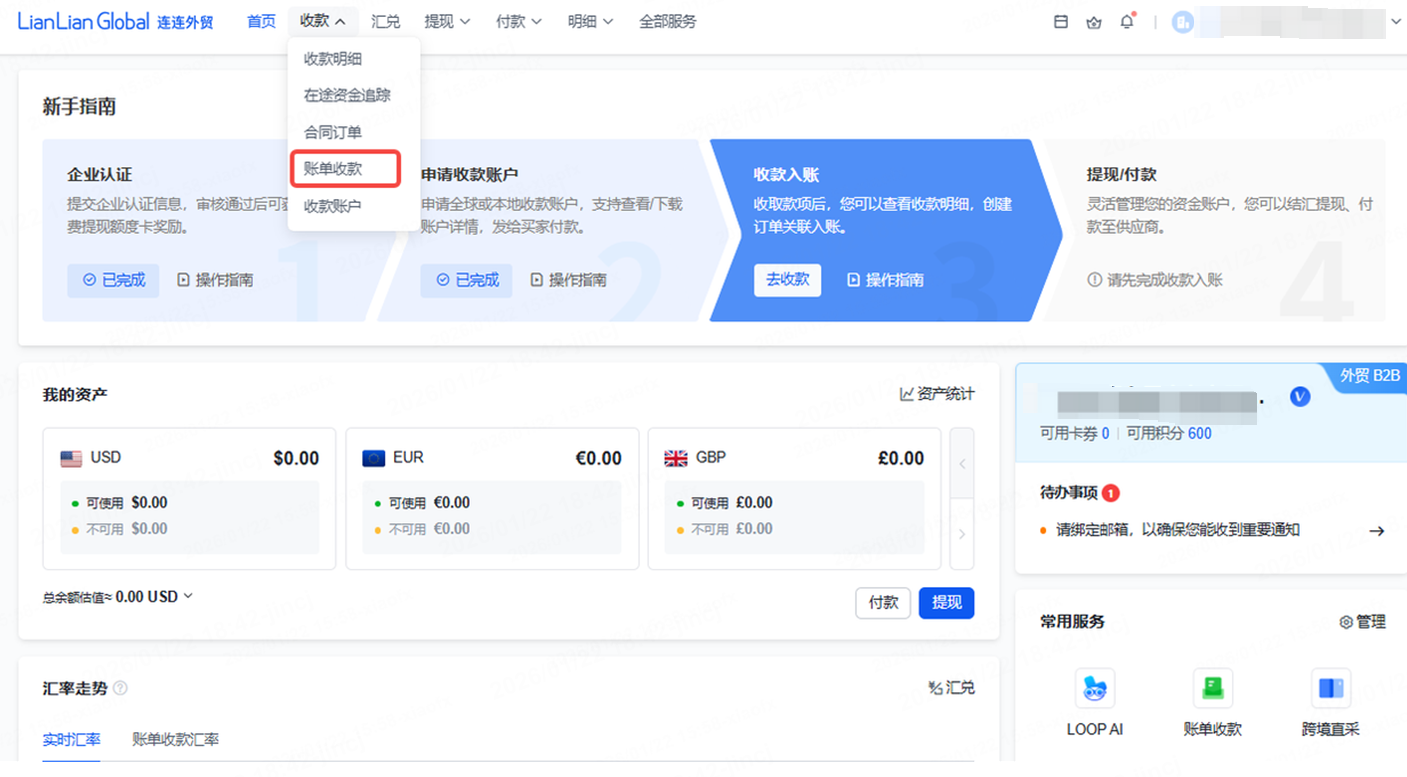
Task: Click the blue V verification badge
Action: coord(1300,397)
